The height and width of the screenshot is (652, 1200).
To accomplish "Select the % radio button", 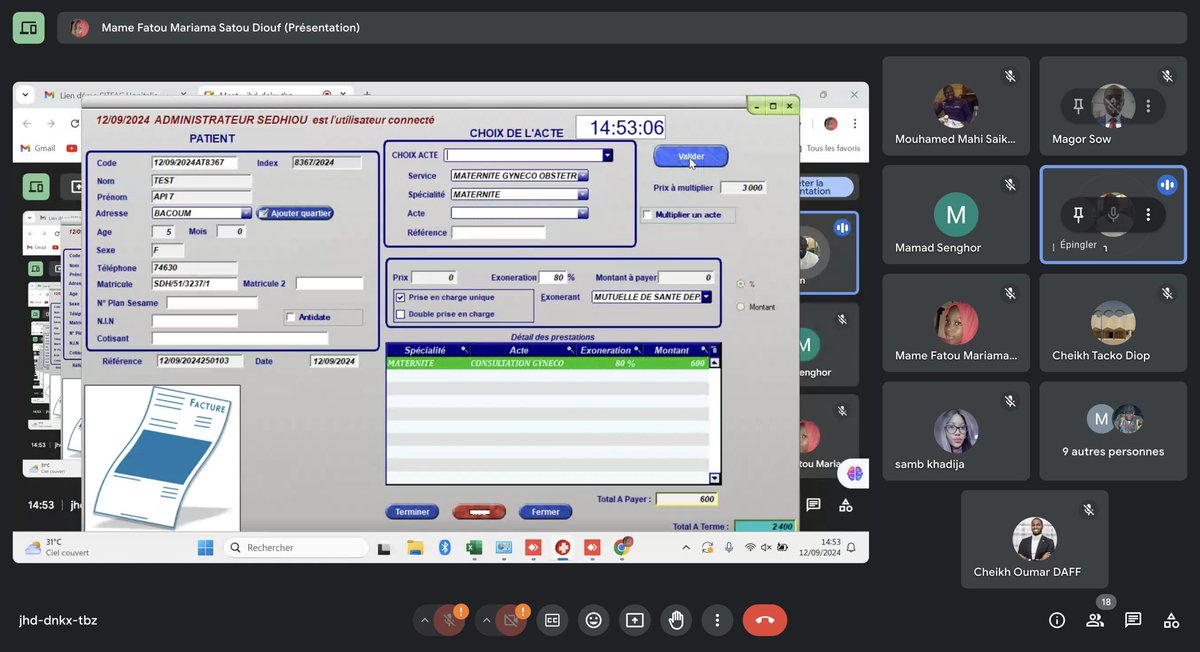I will [740, 284].
